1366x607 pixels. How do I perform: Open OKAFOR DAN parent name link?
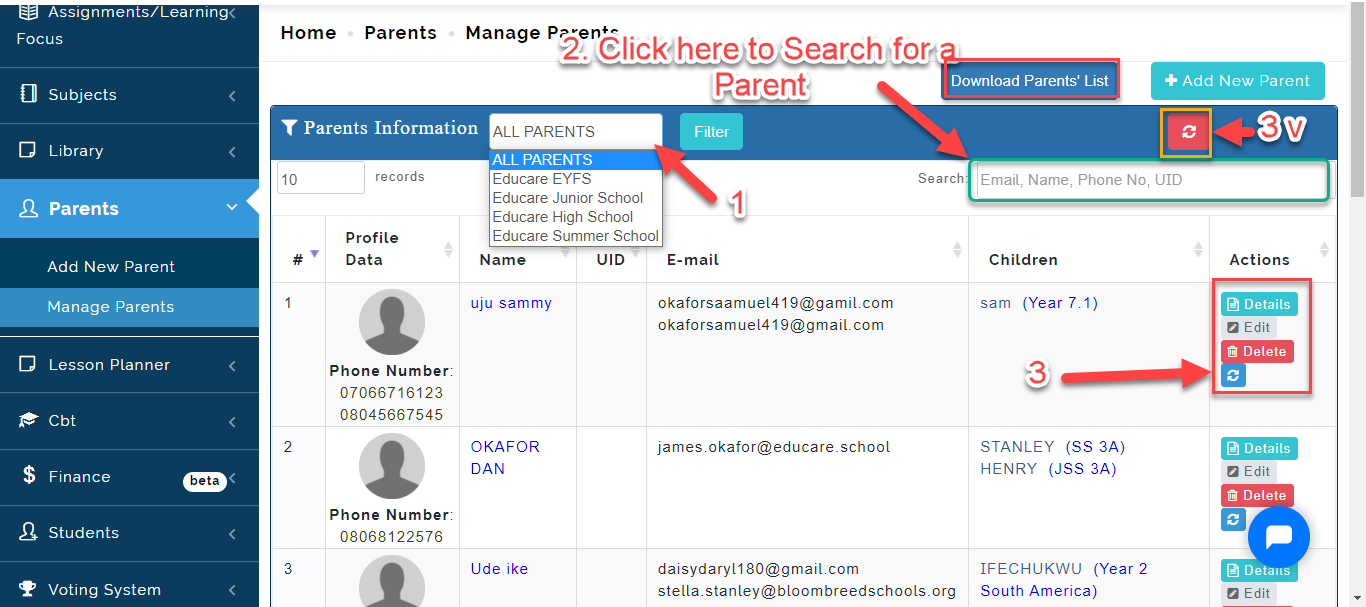(x=505, y=458)
